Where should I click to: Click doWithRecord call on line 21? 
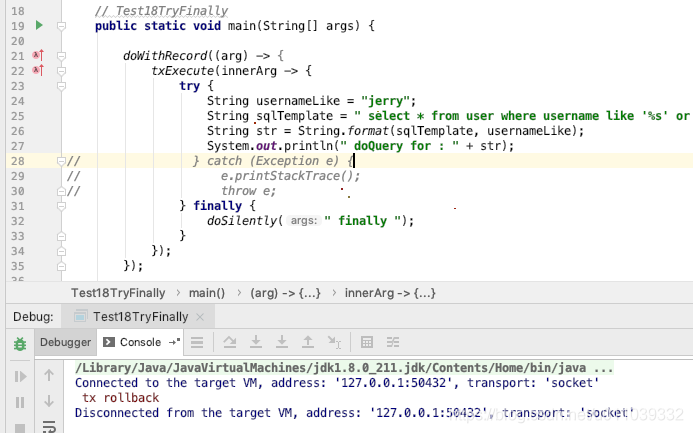tap(165, 56)
